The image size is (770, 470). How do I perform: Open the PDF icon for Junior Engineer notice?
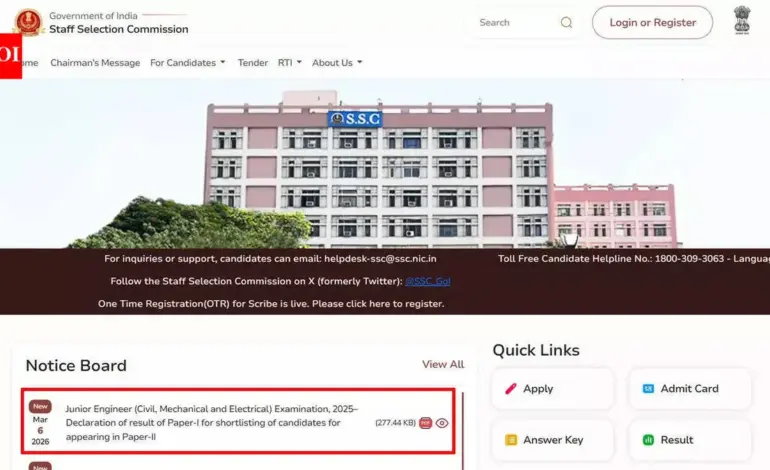(x=425, y=423)
